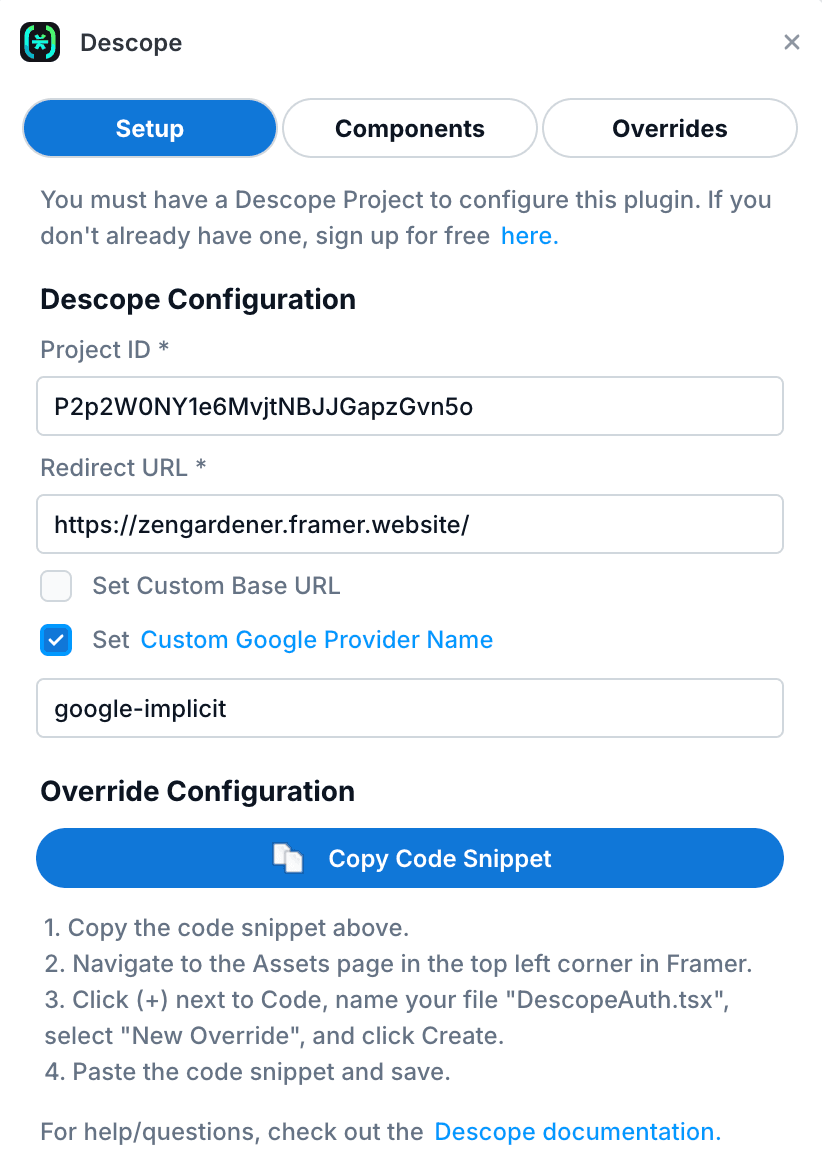Sign up for Descope via the here link

pos(529,236)
